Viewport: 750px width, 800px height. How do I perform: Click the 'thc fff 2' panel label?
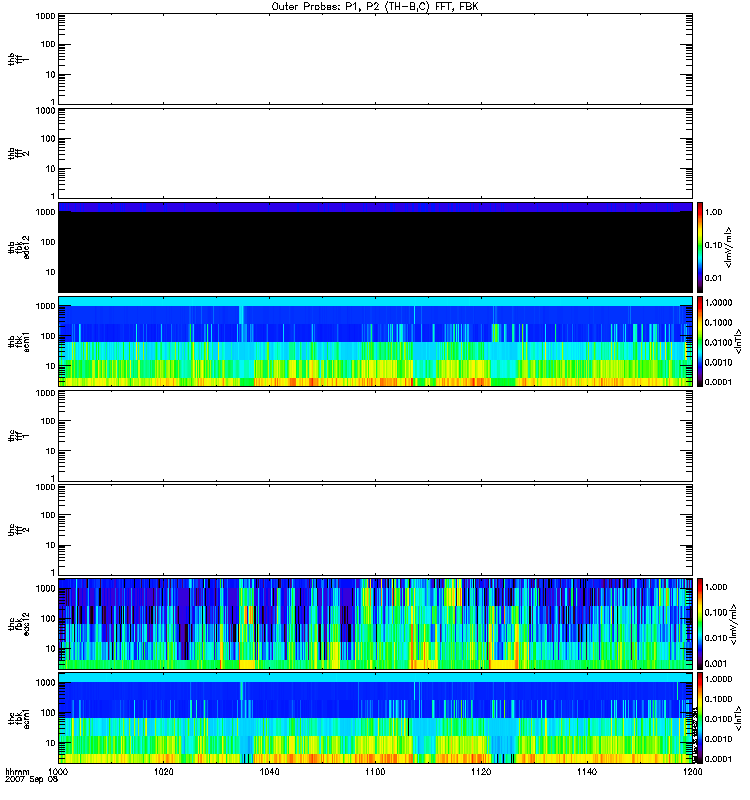point(18,530)
